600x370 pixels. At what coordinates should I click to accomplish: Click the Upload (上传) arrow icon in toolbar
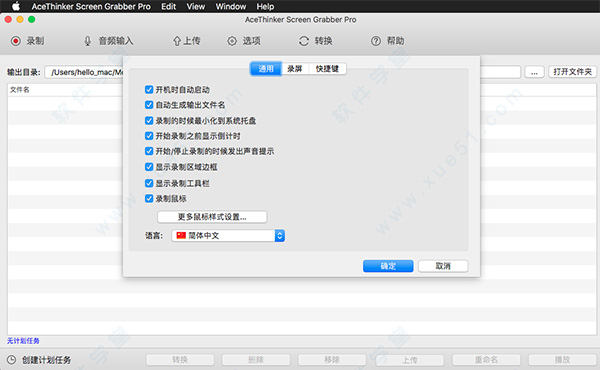(177, 41)
